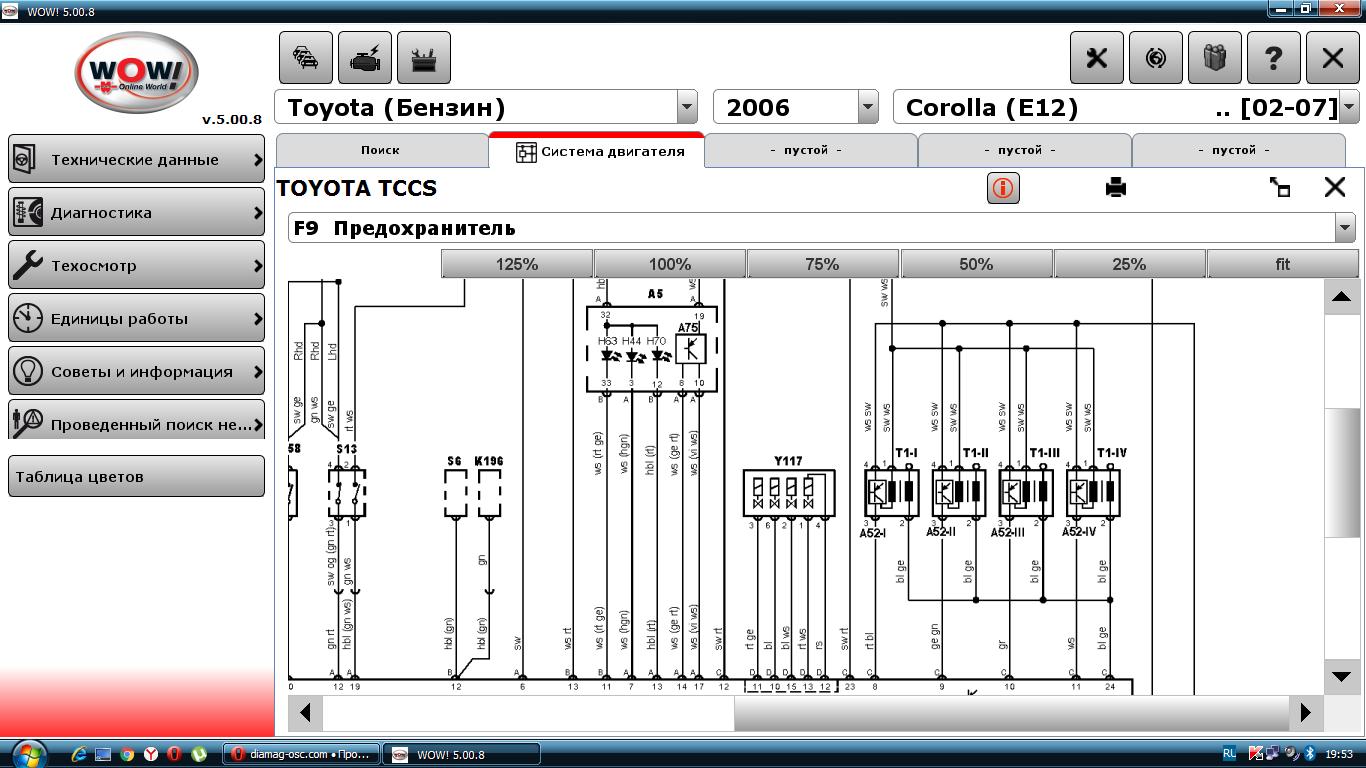The width and height of the screenshot is (1366, 768).
Task: Click the WOW! Online World logo
Action: (136, 72)
